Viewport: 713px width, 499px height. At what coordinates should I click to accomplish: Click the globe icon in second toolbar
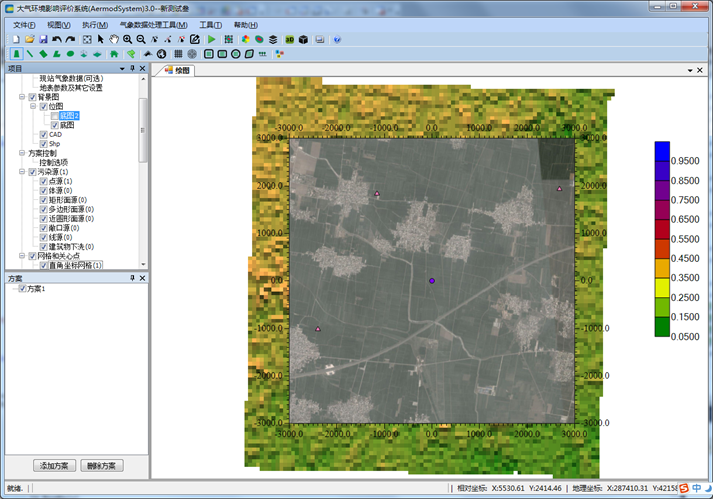click(162, 54)
